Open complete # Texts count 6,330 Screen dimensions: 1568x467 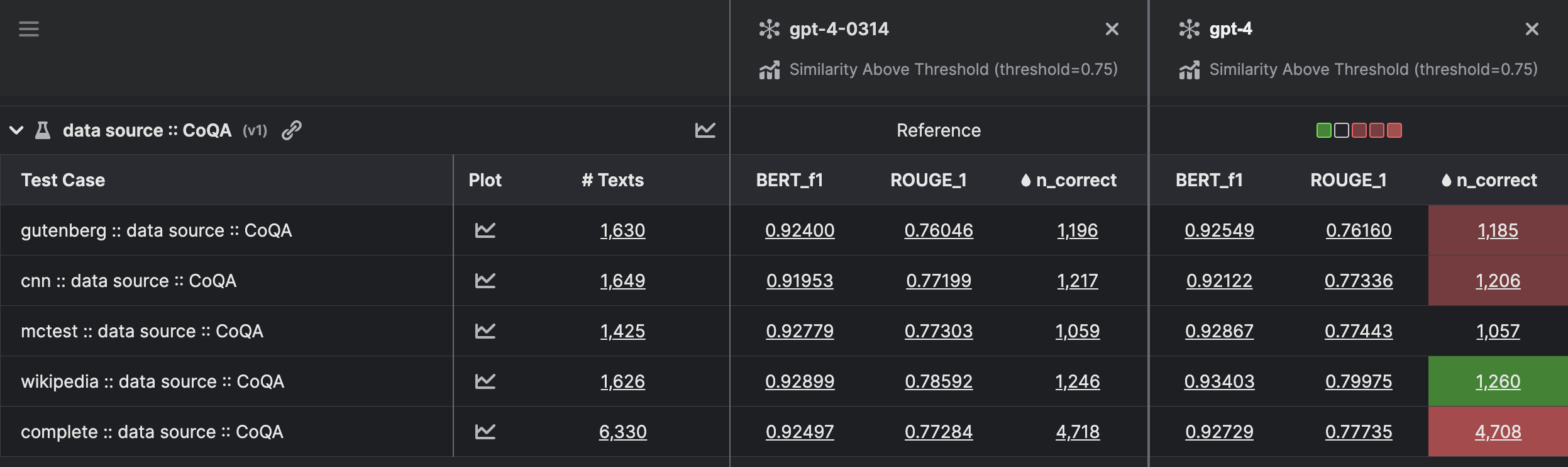pyautogui.click(x=622, y=432)
